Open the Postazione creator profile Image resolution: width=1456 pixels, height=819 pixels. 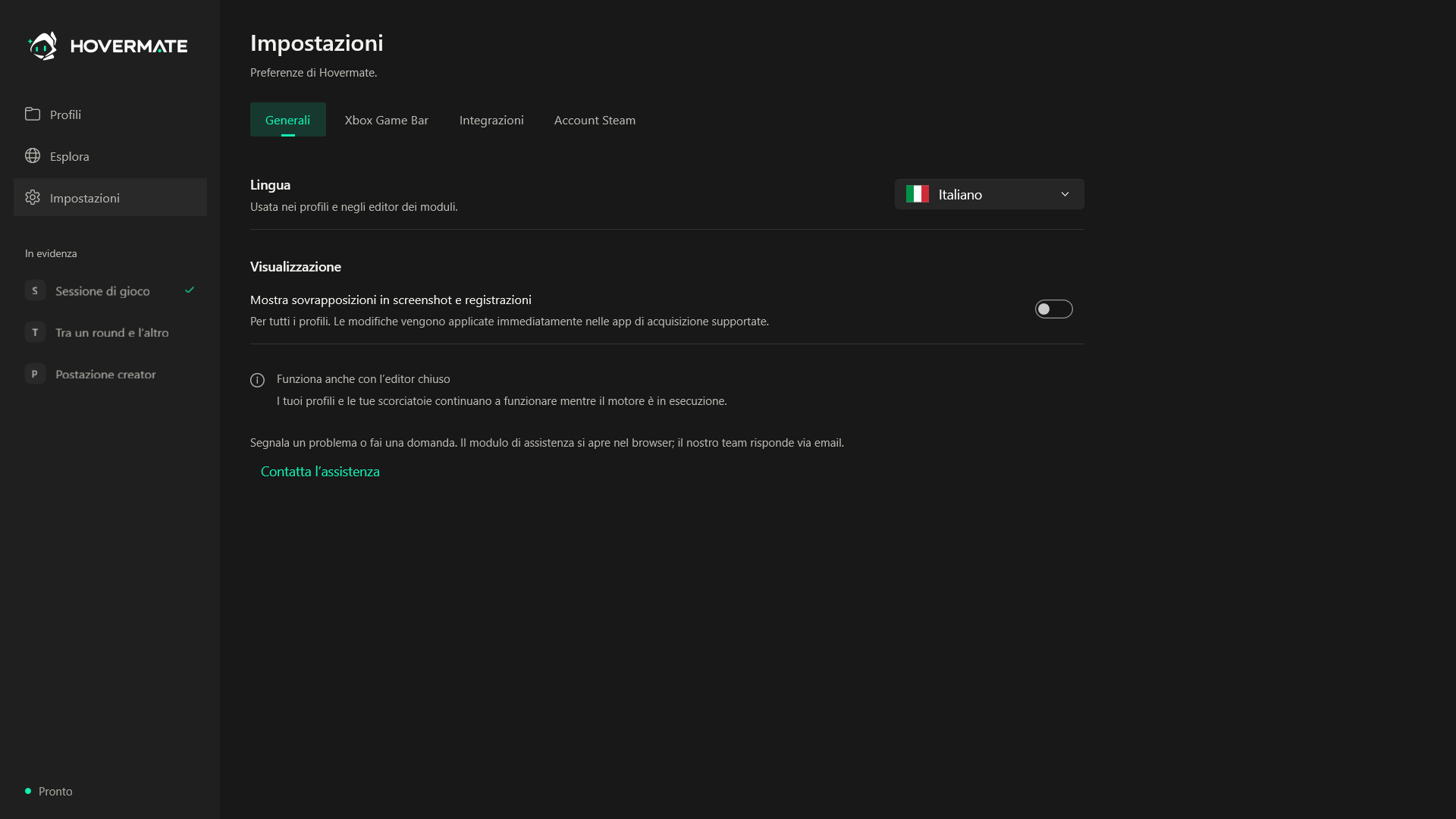(110, 374)
